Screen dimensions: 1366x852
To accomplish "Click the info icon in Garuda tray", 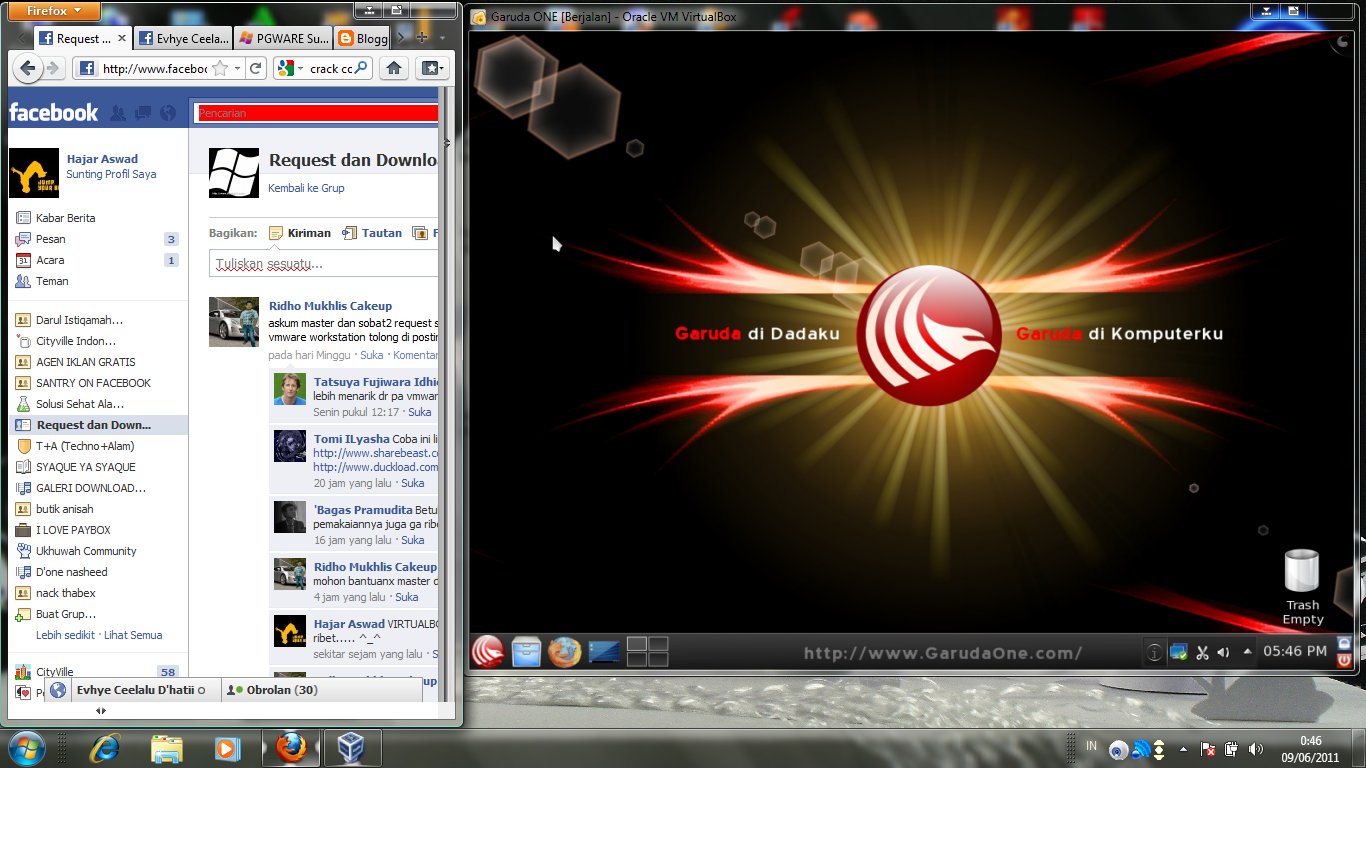I will point(1154,653).
